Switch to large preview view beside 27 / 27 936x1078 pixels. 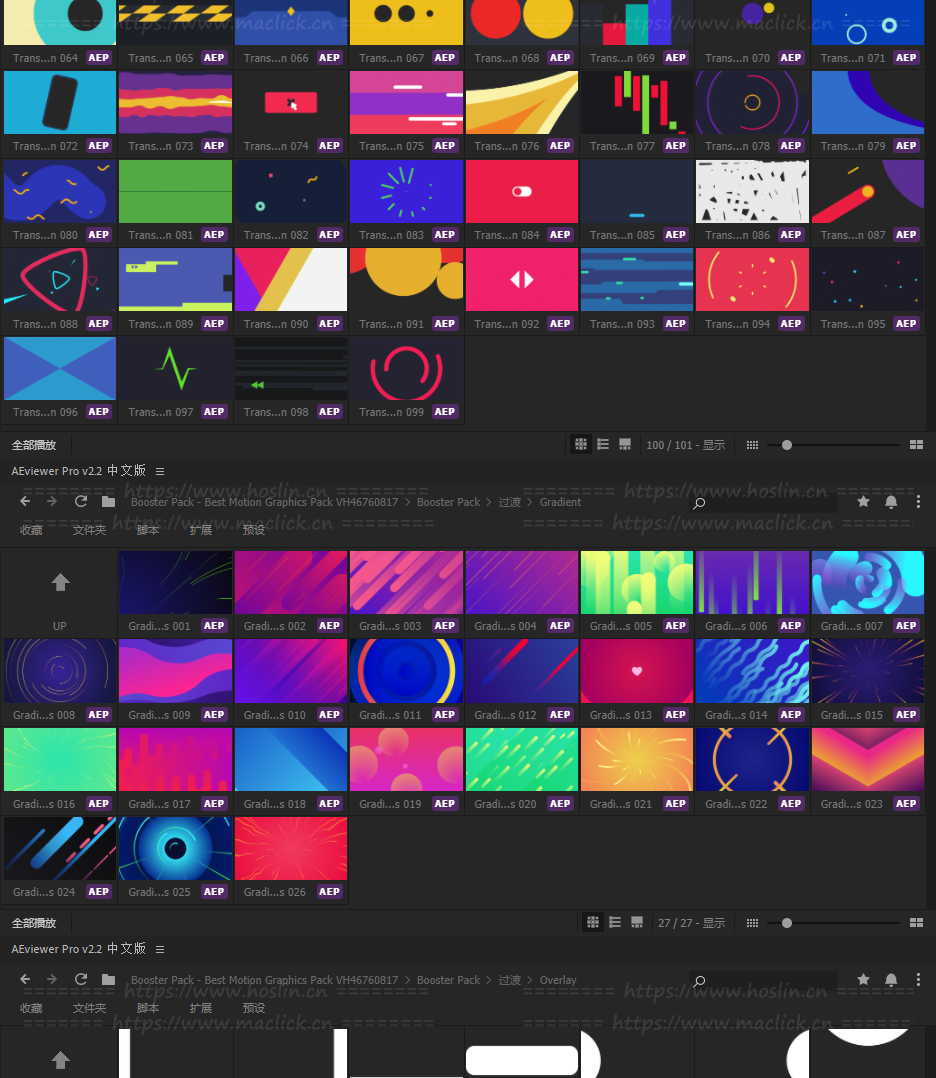pyautogui.click(x=637, y=922)
